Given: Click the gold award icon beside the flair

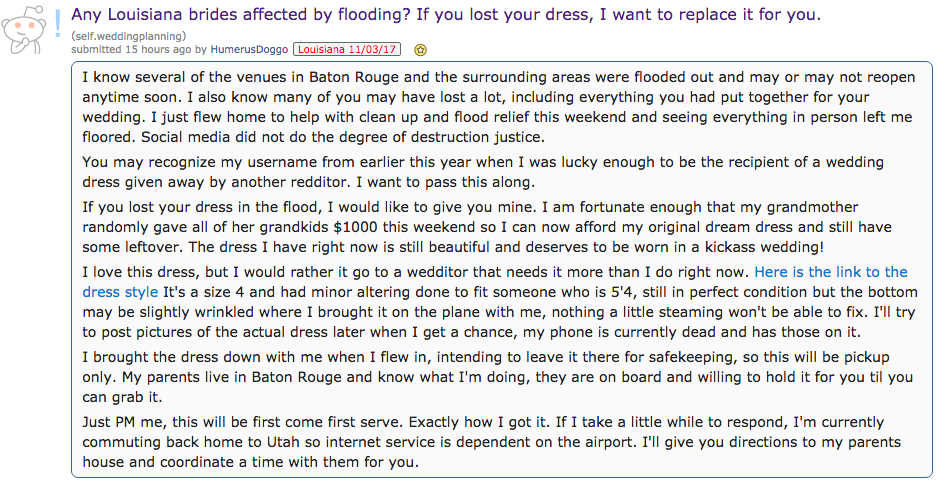Looking at the screenshot, I should pos(421,49).
